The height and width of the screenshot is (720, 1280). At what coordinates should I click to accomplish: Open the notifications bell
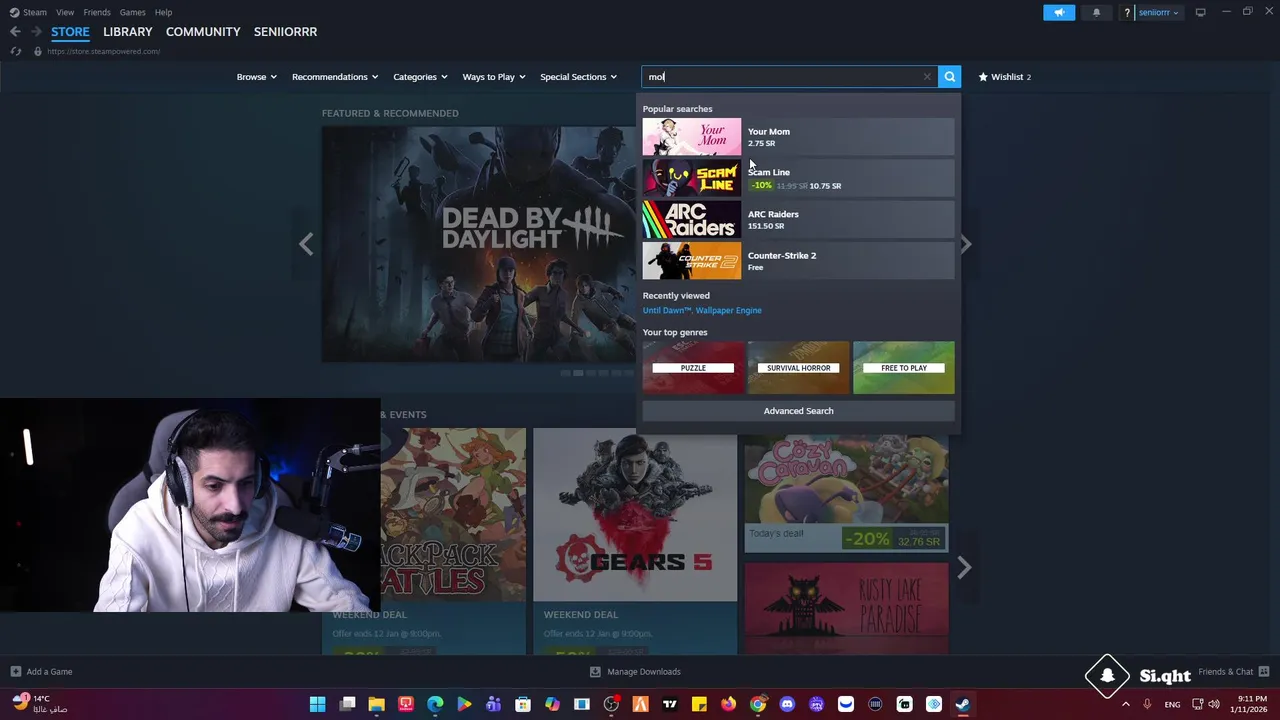(1096, 12)
